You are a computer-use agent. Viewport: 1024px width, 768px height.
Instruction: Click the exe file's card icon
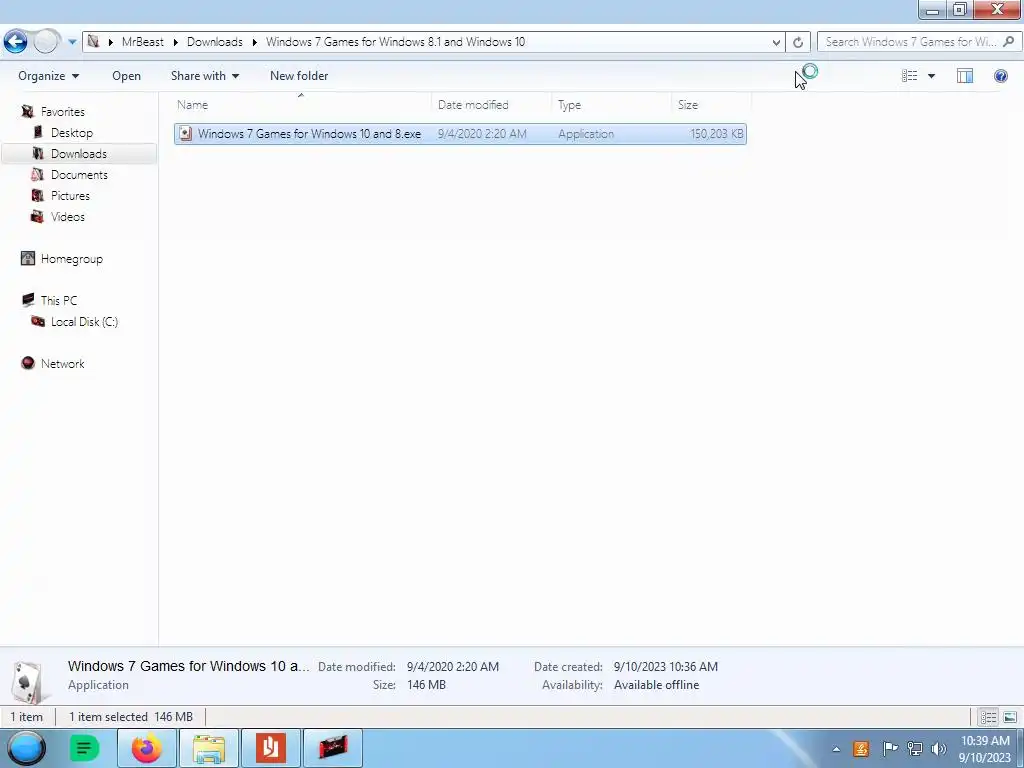point(185,134)
